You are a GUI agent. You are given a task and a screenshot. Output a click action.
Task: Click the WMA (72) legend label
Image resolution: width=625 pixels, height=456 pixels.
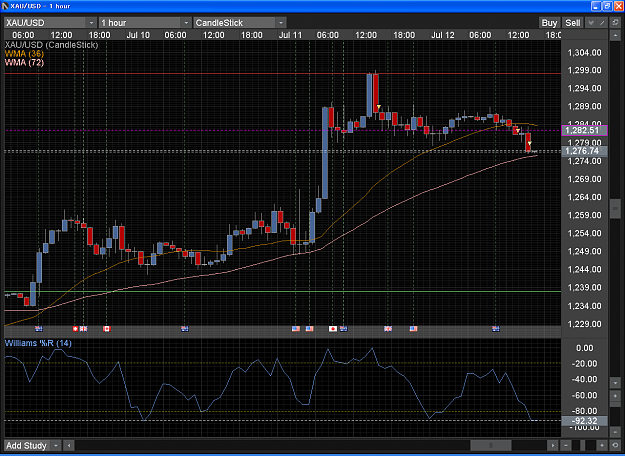click(x=24, y=63)
